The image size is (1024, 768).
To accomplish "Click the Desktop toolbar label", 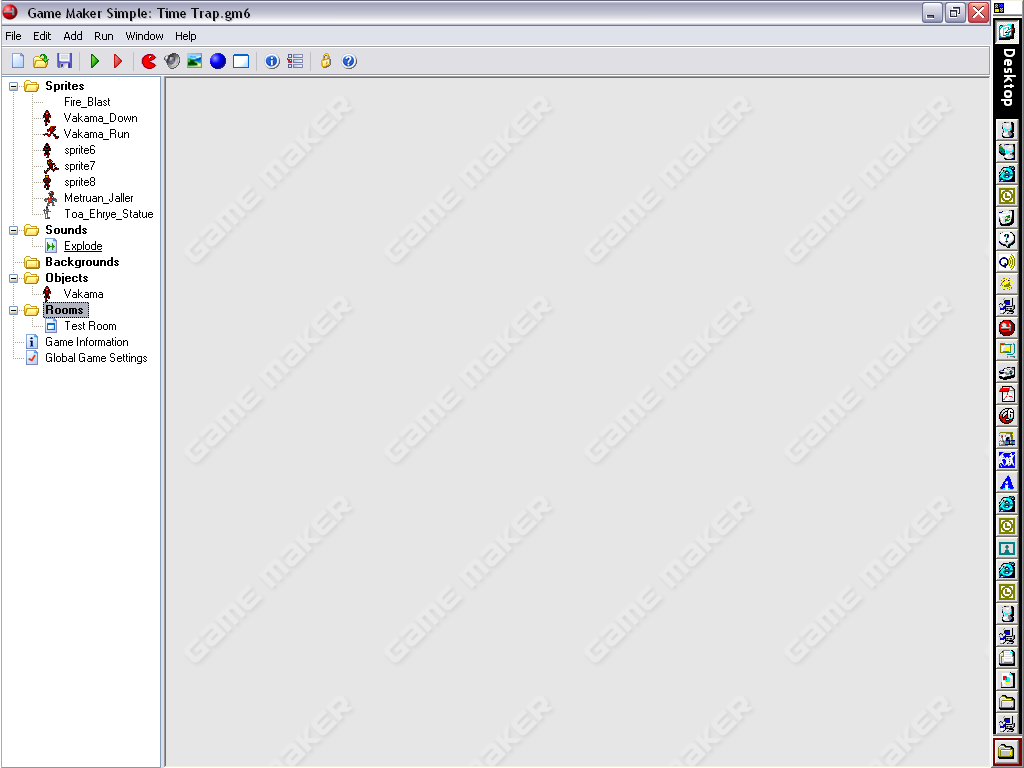I will tap(1008, 76).
